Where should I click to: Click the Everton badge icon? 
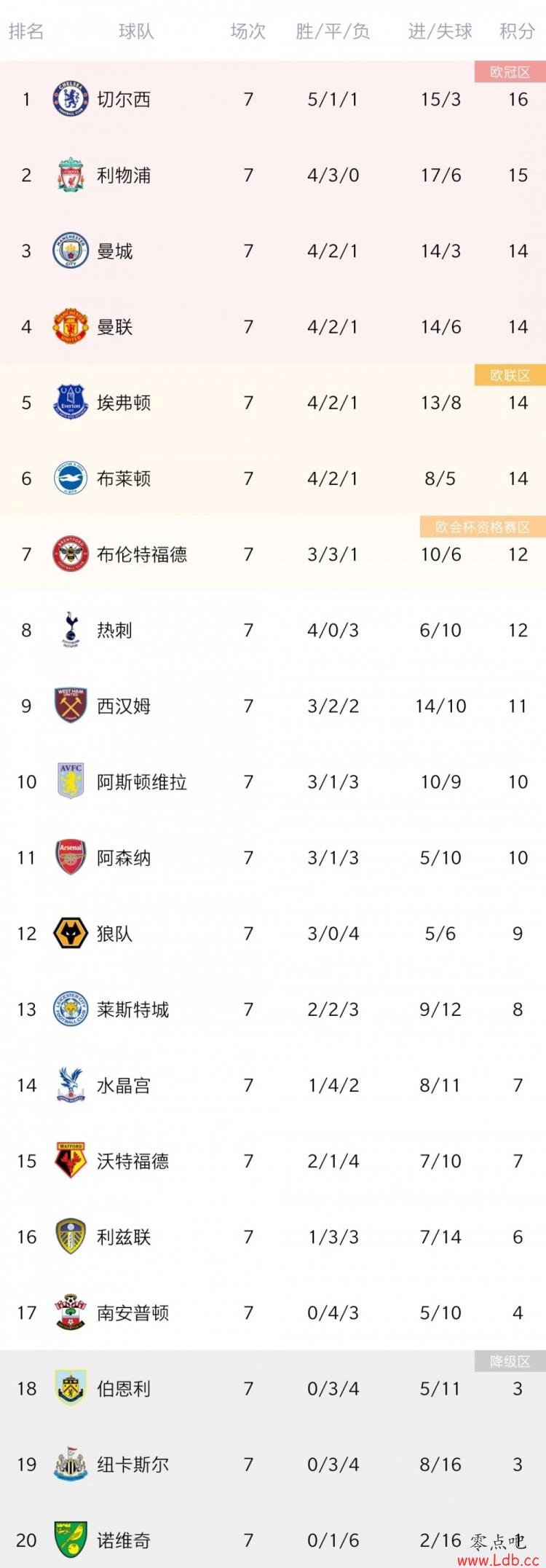coord(71,402)
